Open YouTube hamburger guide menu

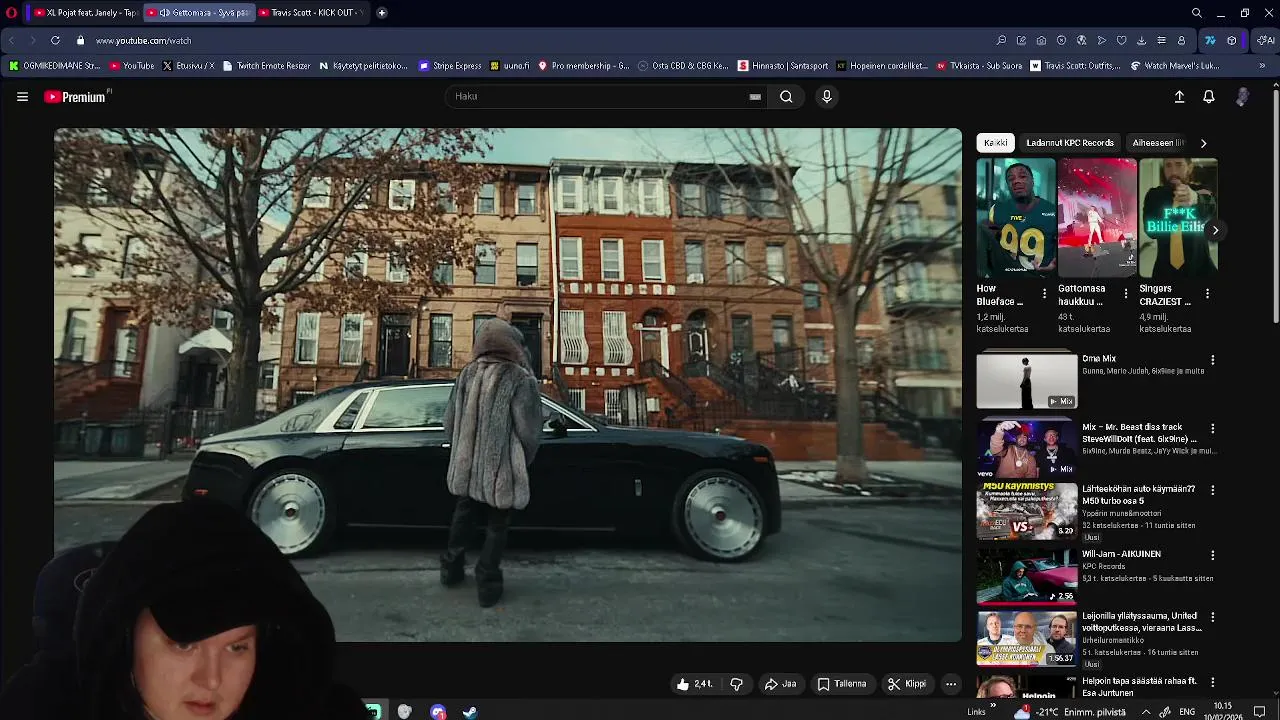[x=22, y=97]
